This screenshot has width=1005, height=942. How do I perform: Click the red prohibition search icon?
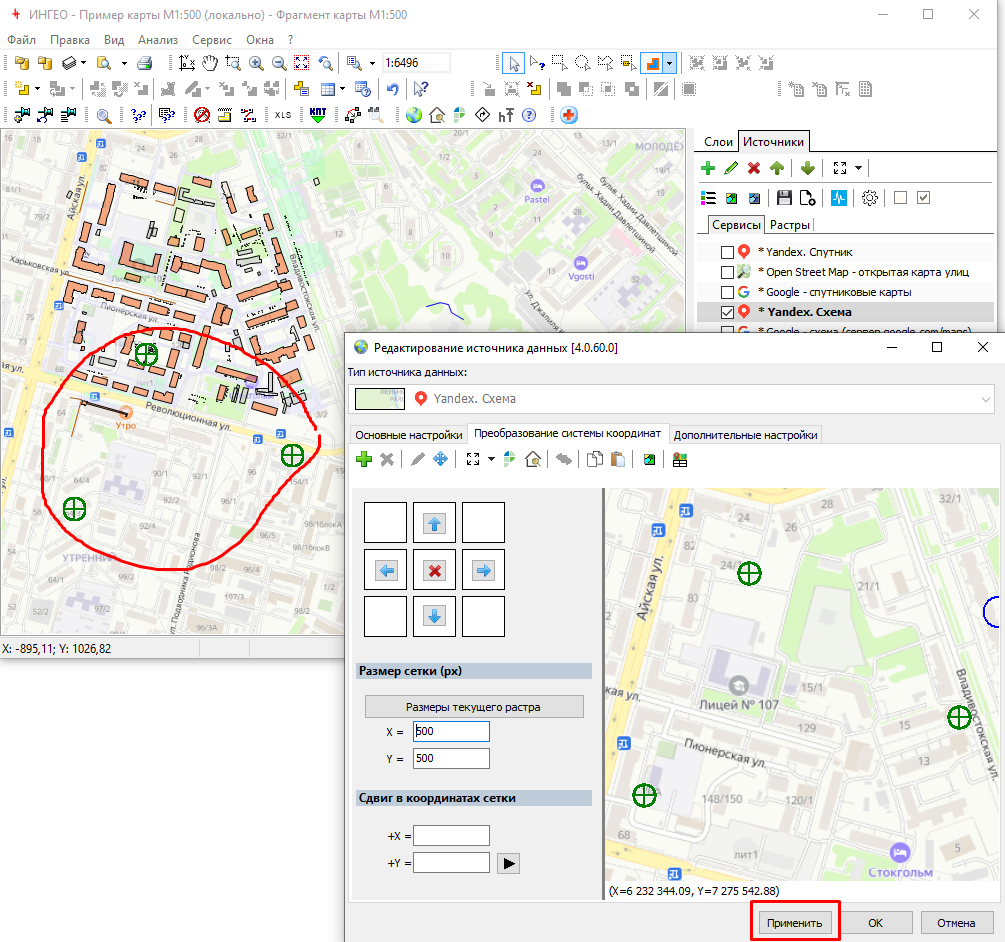[202, 115]
